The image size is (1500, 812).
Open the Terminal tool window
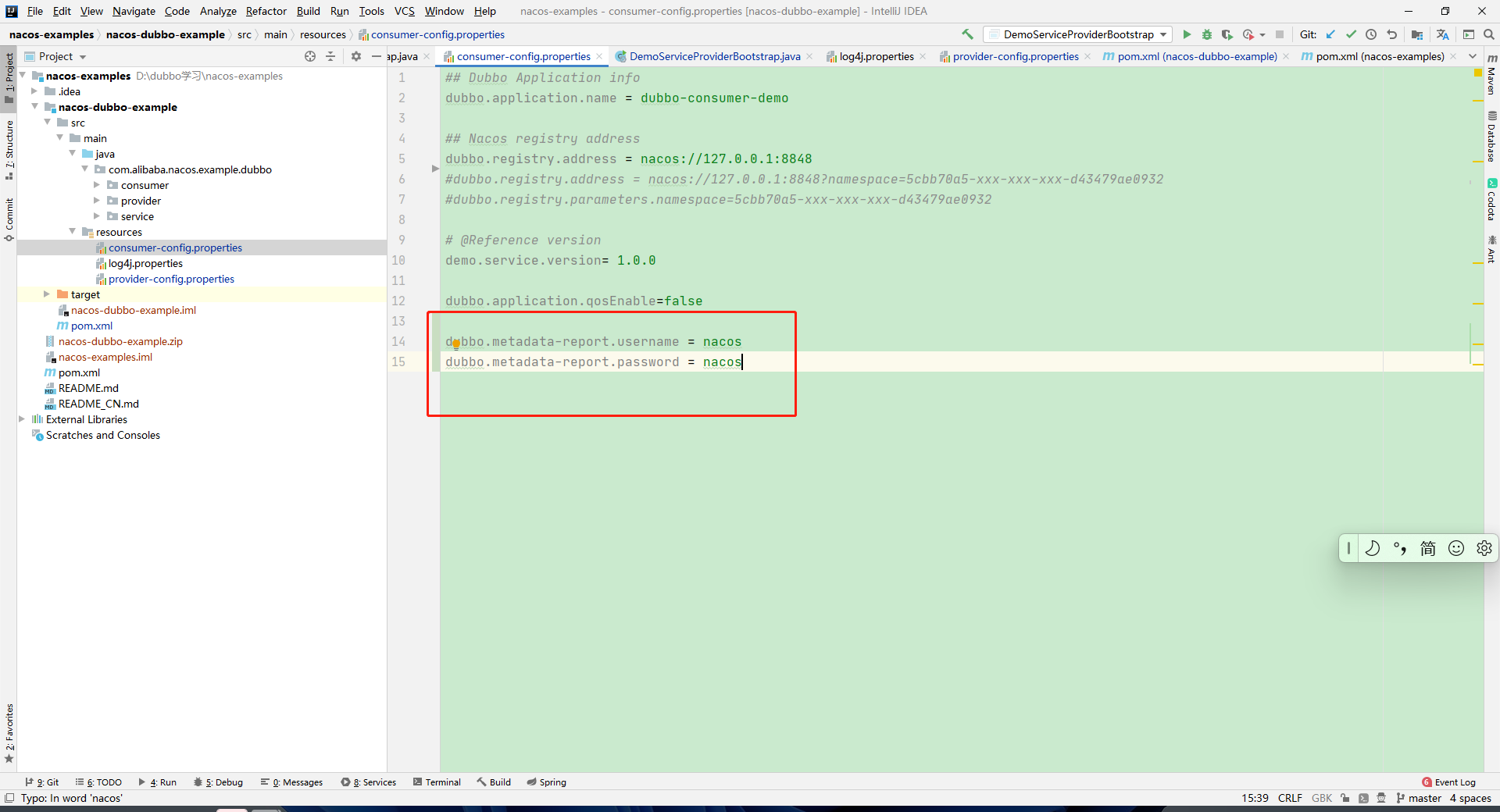tap(437, 782)
